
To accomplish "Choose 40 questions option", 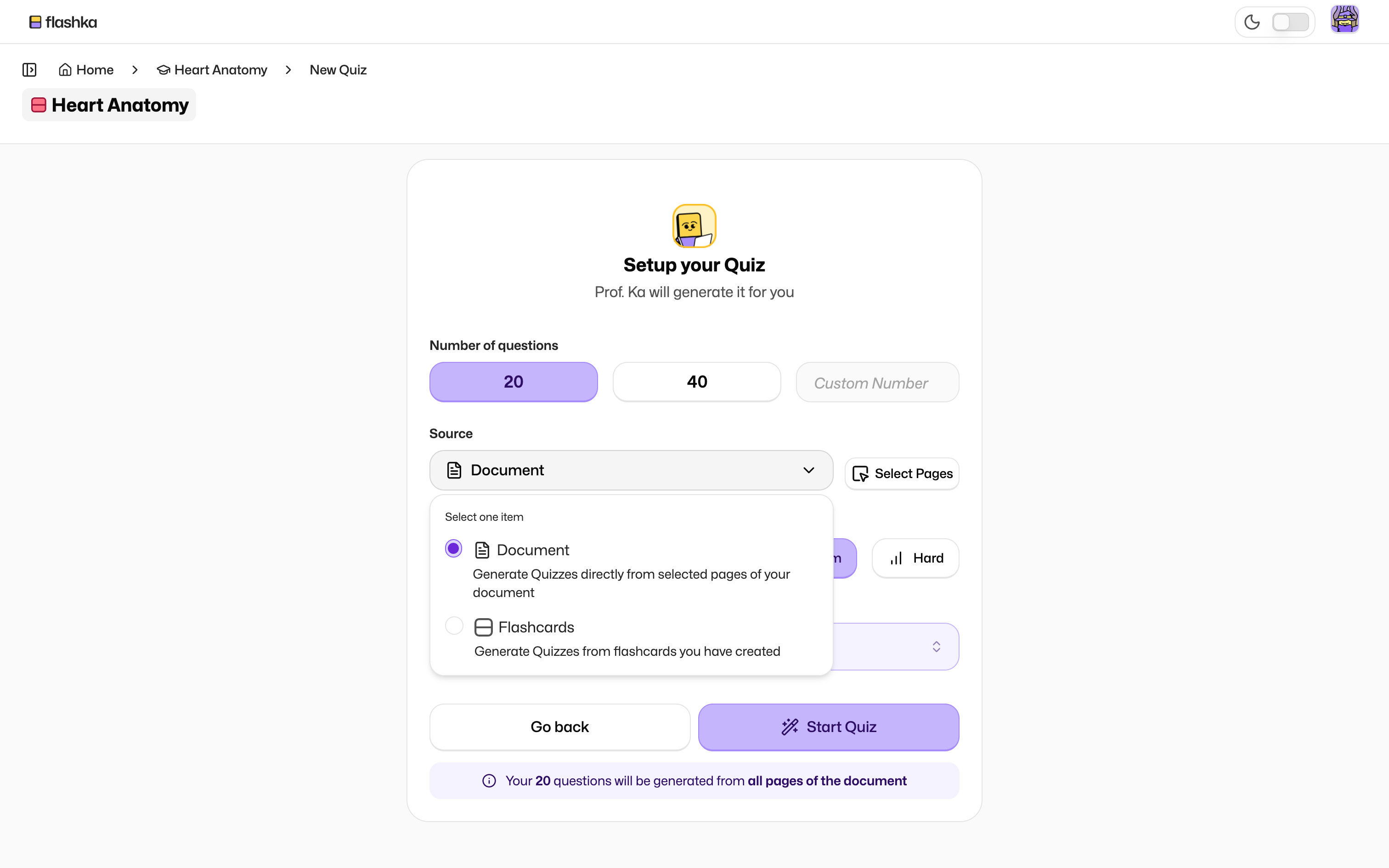I will tap(696, 382).
